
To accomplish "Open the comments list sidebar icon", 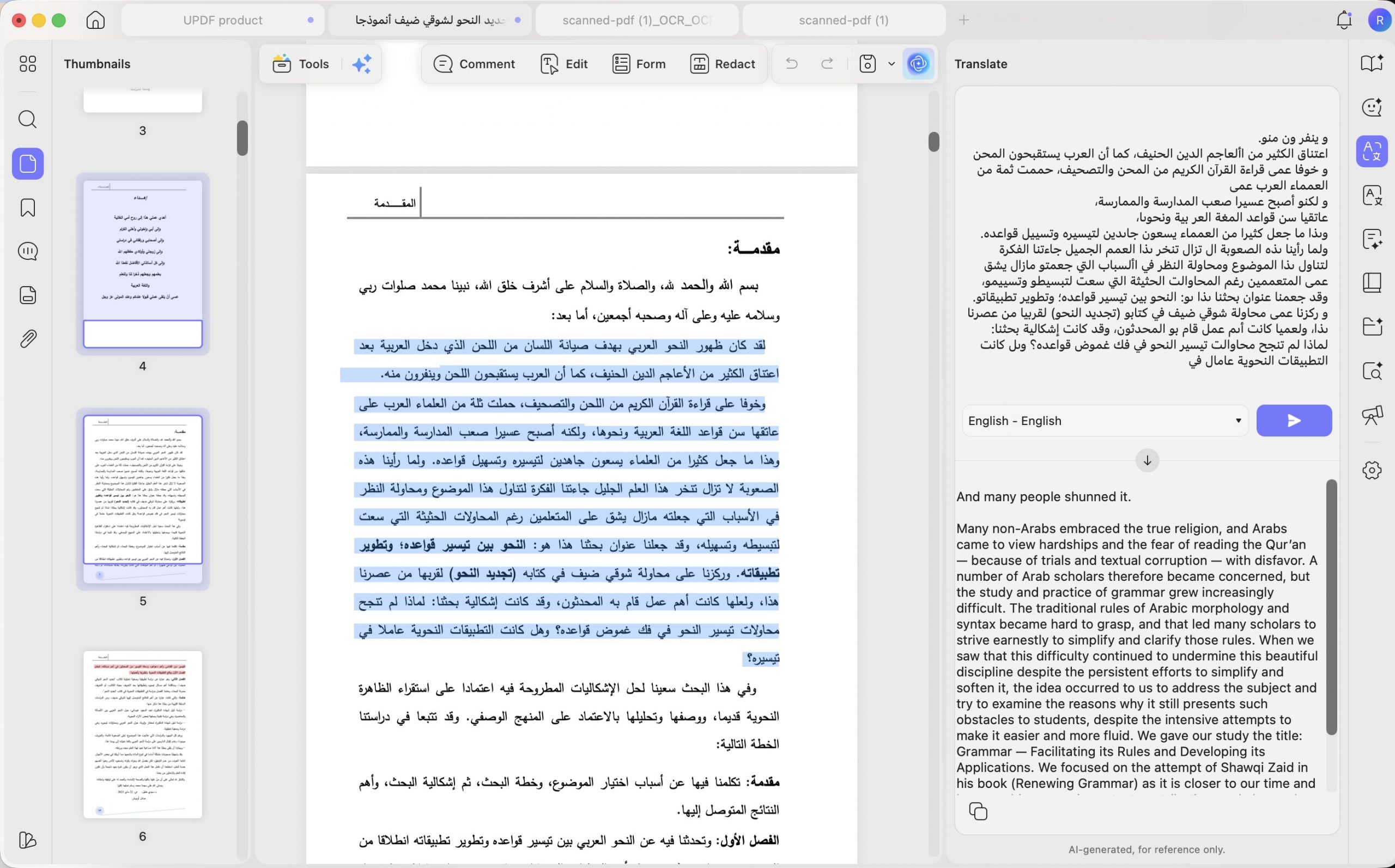I will [x=28, y=251].
